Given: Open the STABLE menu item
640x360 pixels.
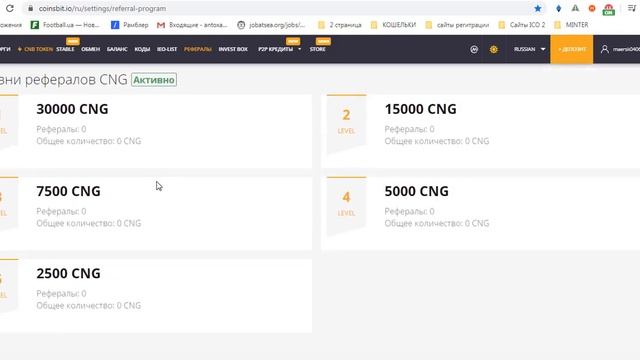Looking at the screenshot, I should (x=65, y=49).
